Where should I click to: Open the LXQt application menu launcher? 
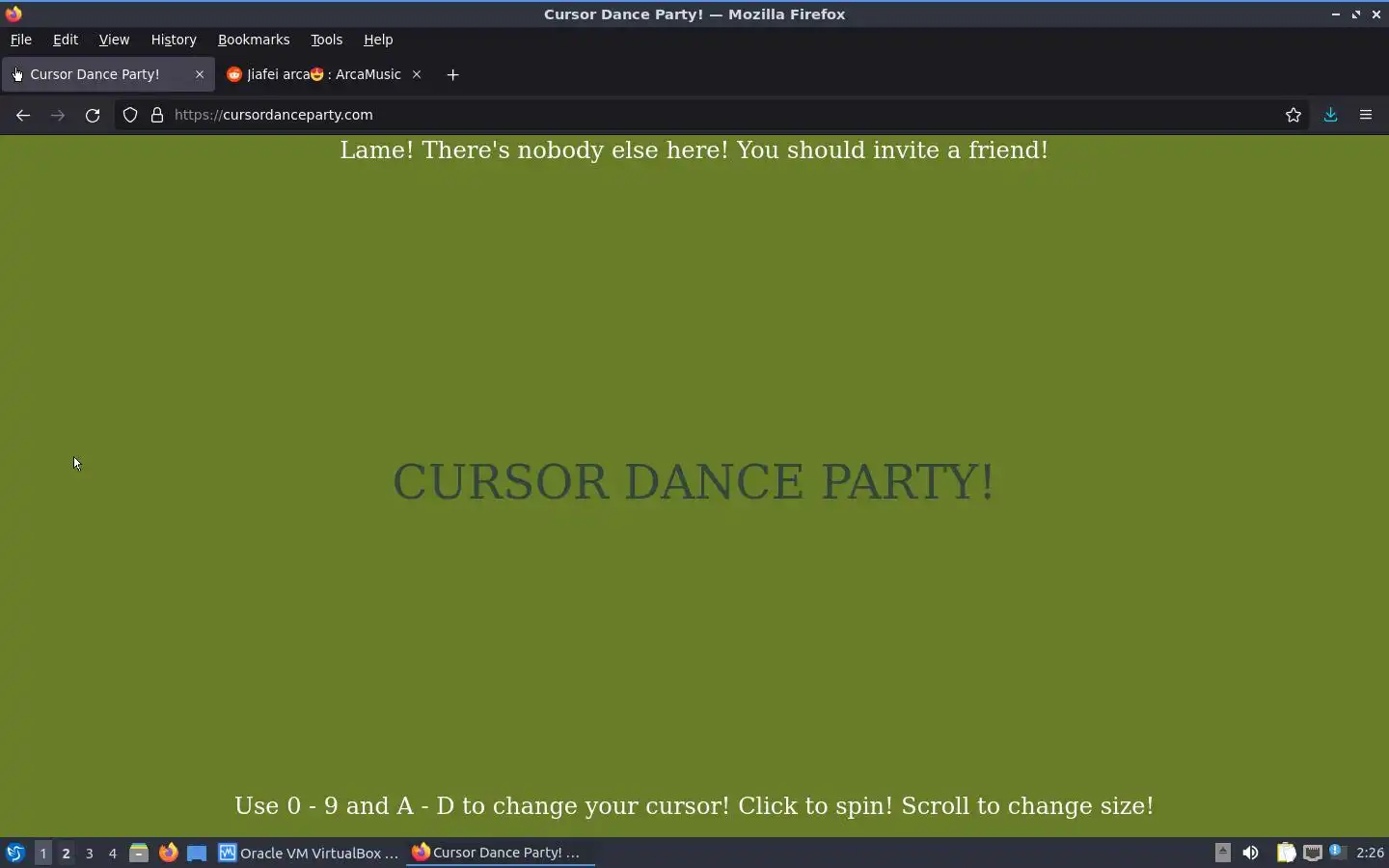pos(15,853)
